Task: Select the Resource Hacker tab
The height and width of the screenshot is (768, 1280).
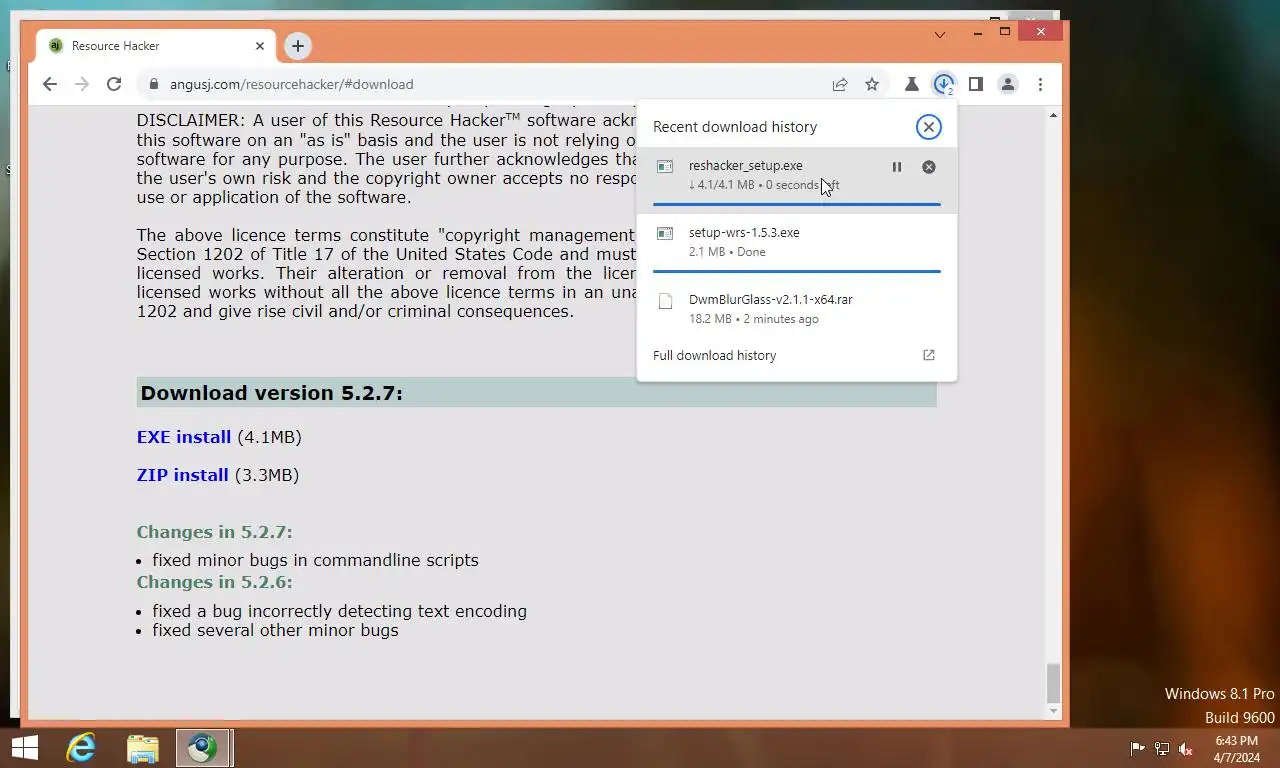Action: (155, 46)
